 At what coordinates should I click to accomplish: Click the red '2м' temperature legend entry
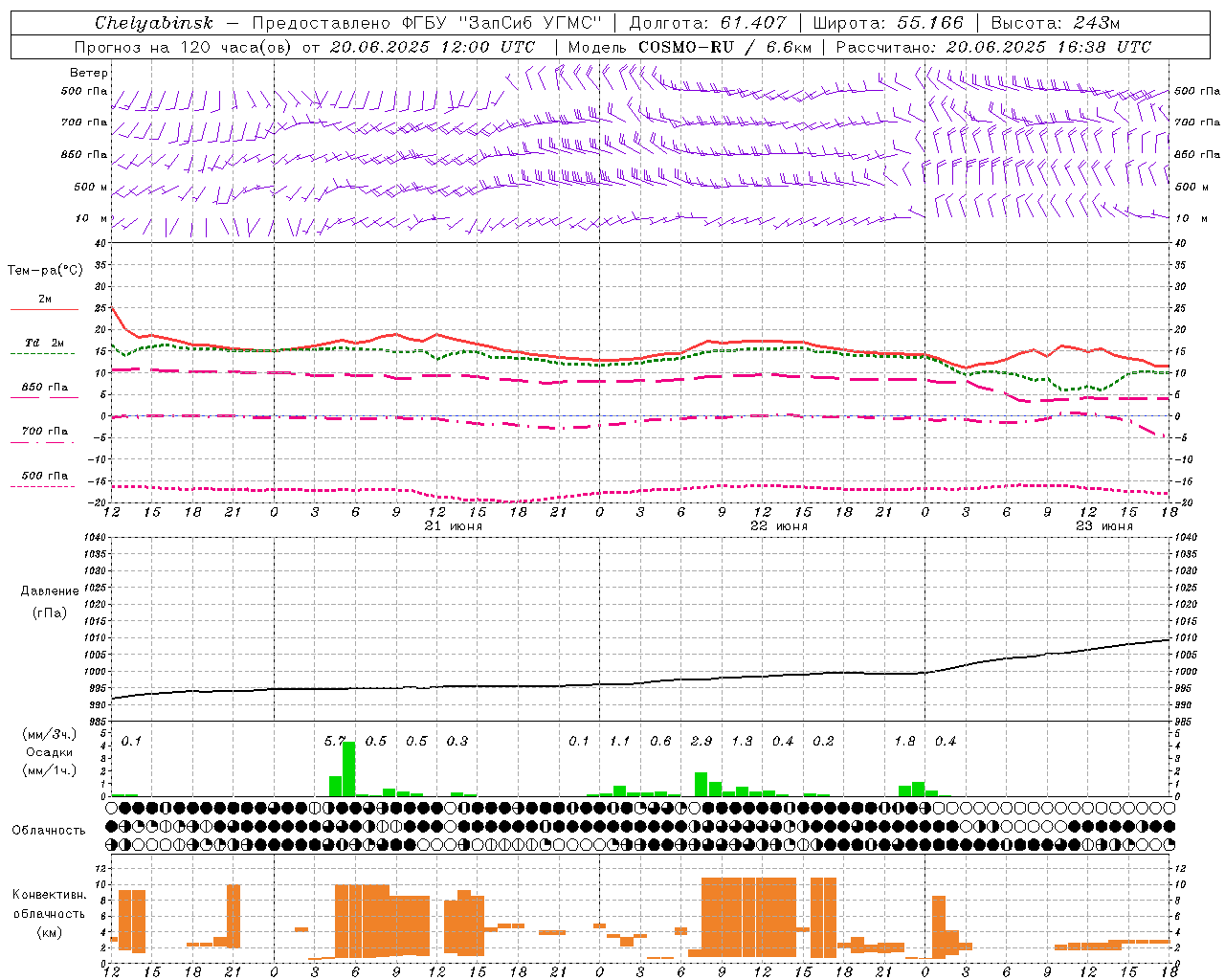click(x=45, y=300)
